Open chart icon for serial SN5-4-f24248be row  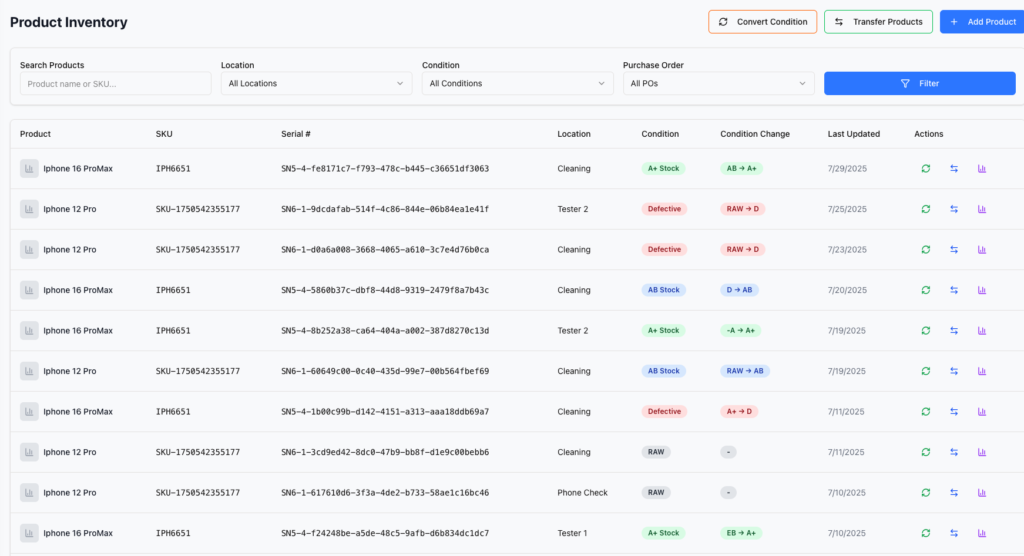[982, 533]
